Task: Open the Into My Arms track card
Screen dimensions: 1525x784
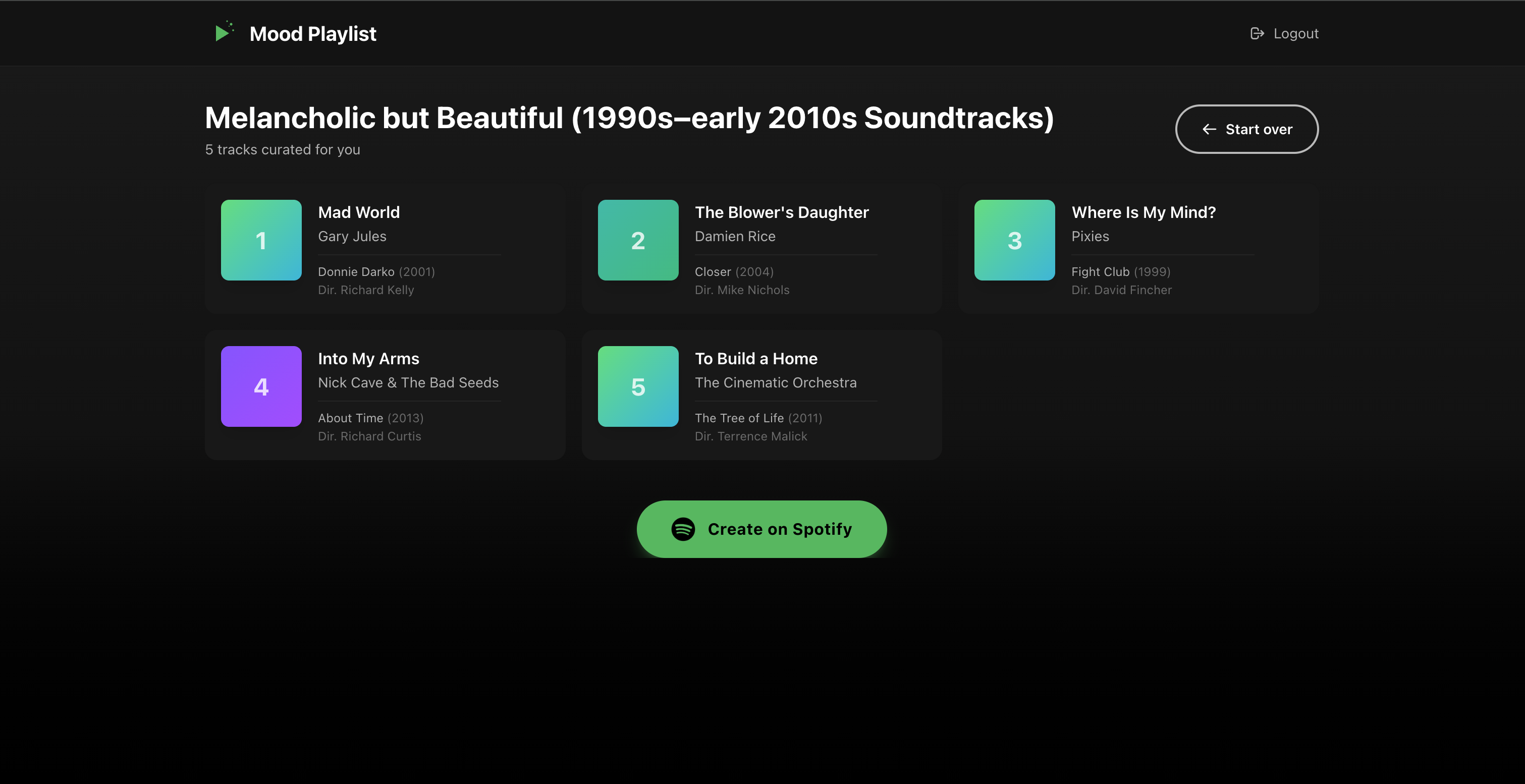Action: 385,394
